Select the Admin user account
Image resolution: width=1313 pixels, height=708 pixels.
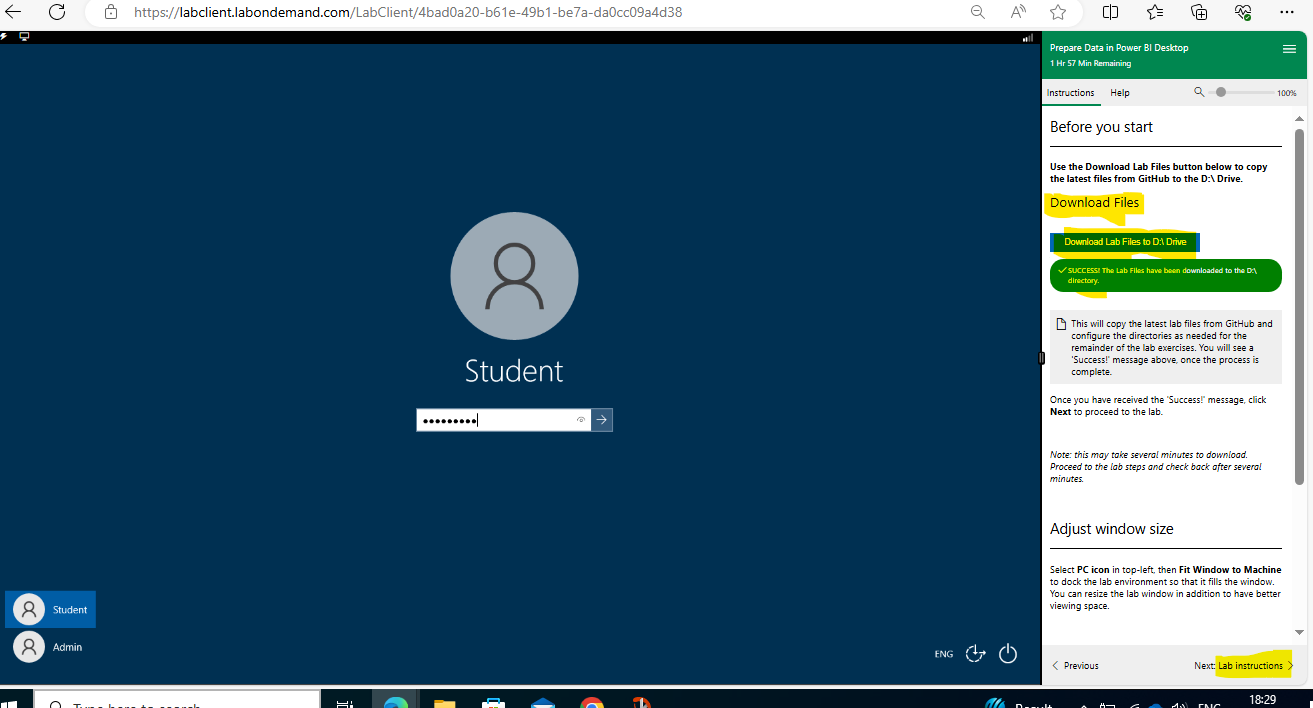[50, 647]
